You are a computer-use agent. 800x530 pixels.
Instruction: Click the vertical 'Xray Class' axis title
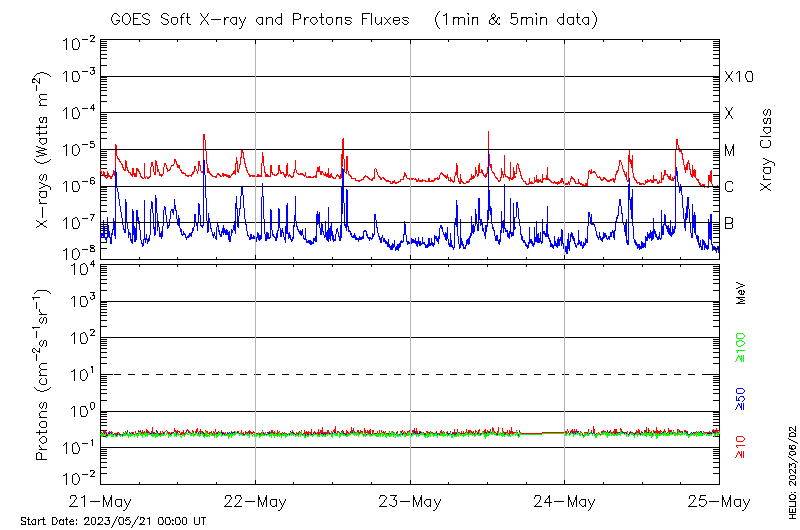766,150
